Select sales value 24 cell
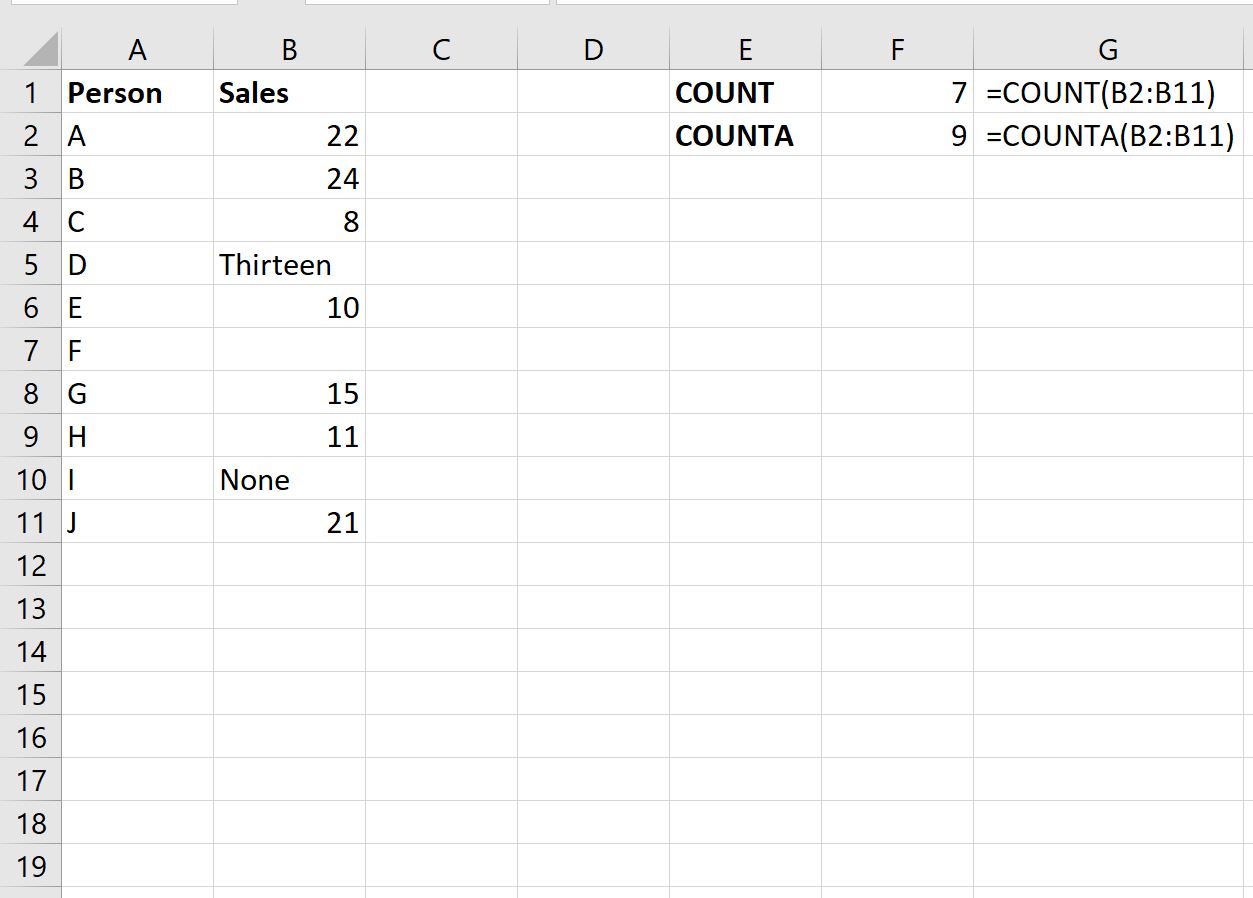1253x898 pixels. [x=289, y=179]
